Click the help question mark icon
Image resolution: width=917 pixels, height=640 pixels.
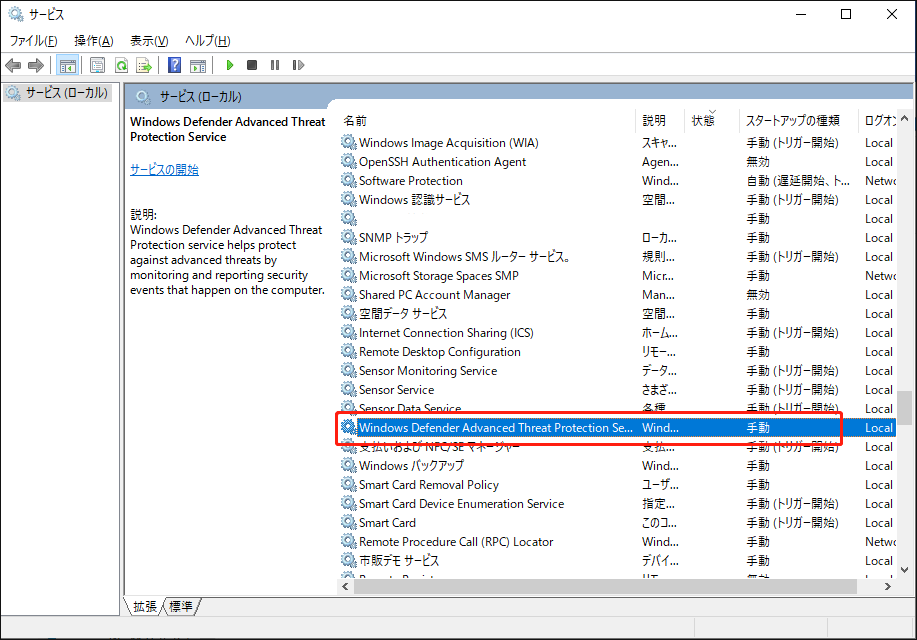tap(174, 64)
